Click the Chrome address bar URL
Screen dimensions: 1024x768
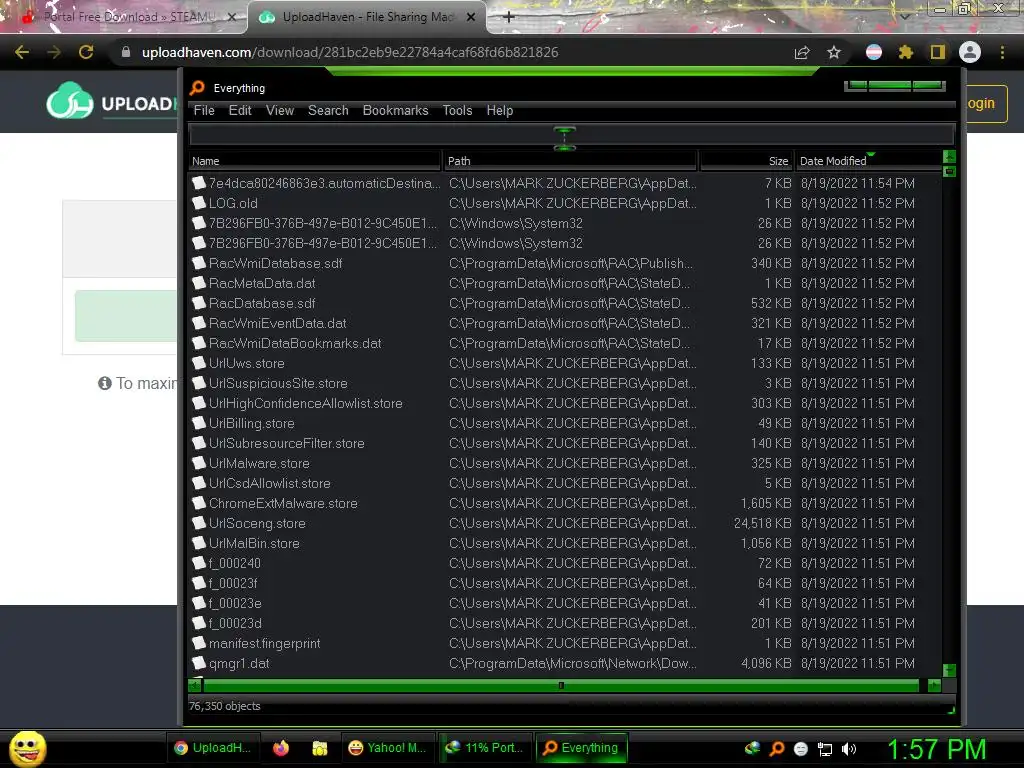click(x=350, y=52)
